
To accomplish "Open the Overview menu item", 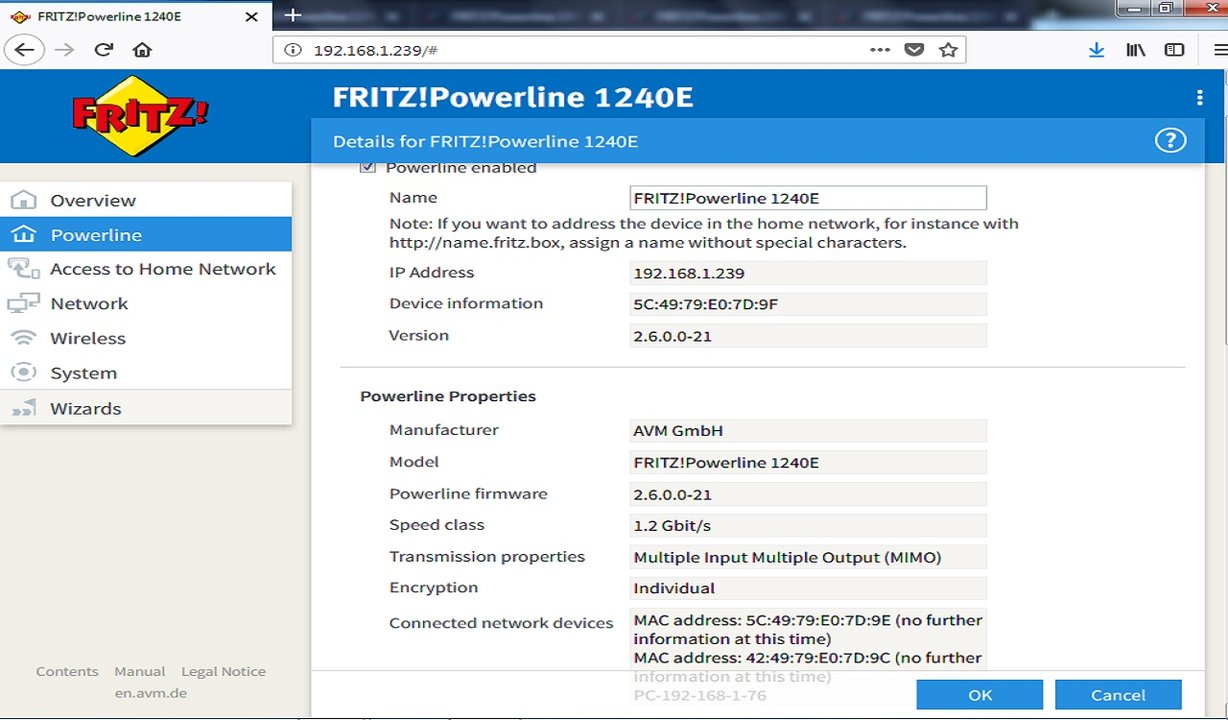I will (146, 200).
